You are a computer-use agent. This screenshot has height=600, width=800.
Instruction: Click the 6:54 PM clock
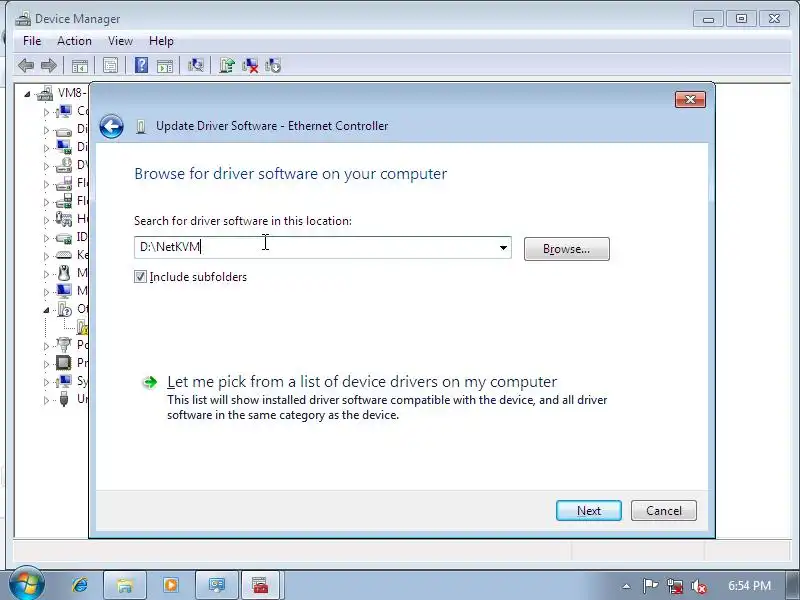(x=749, y=585)
